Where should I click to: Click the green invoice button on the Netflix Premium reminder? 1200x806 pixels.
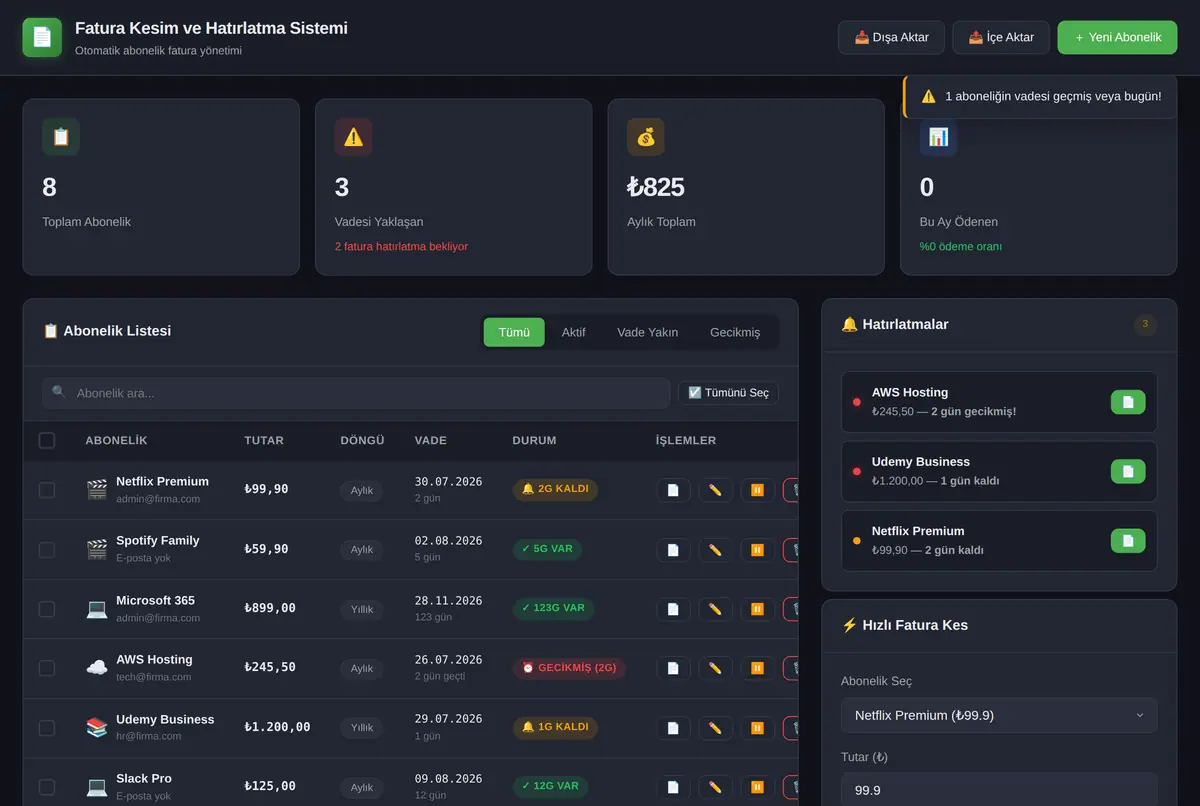coord(1128,541)
